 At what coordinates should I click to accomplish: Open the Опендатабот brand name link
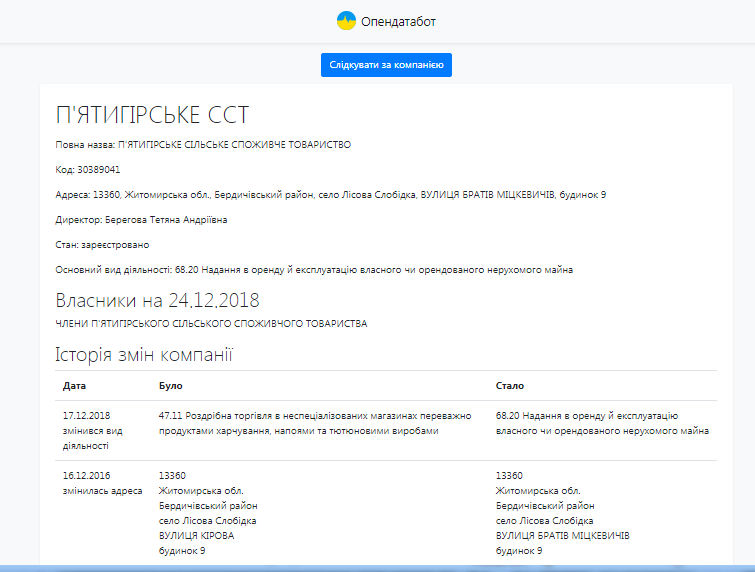click(x=399, y=21)
